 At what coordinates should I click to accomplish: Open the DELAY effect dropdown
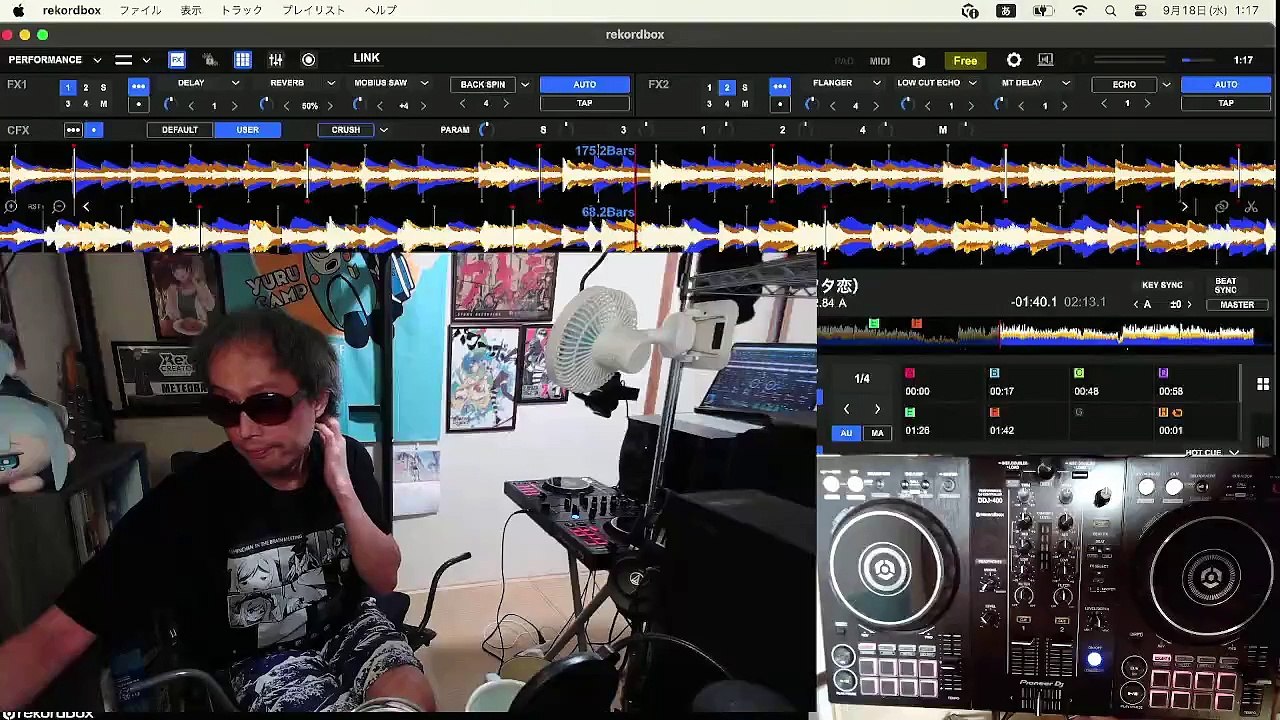click(235, 84)
